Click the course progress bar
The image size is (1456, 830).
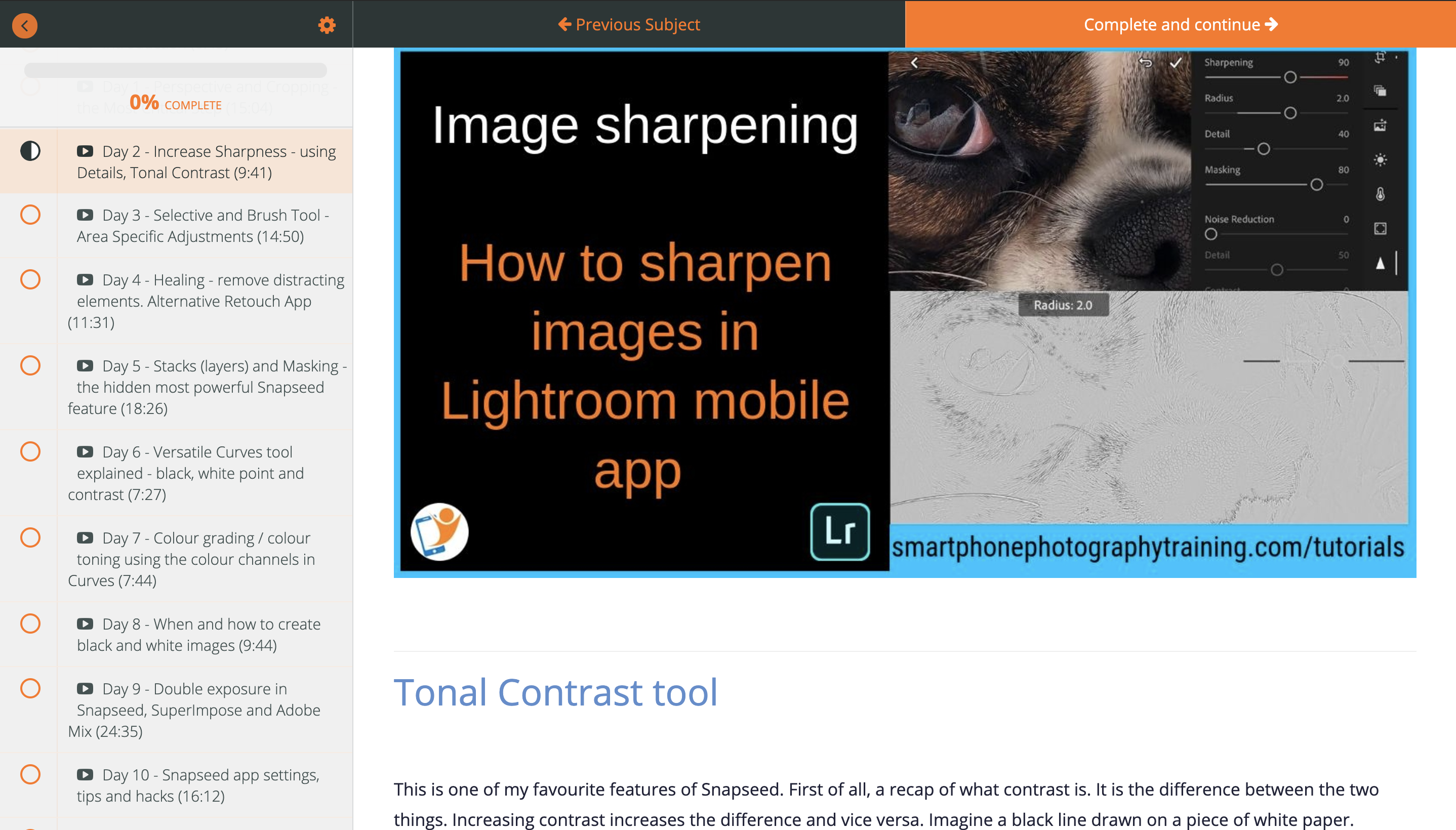coord(176,70)
